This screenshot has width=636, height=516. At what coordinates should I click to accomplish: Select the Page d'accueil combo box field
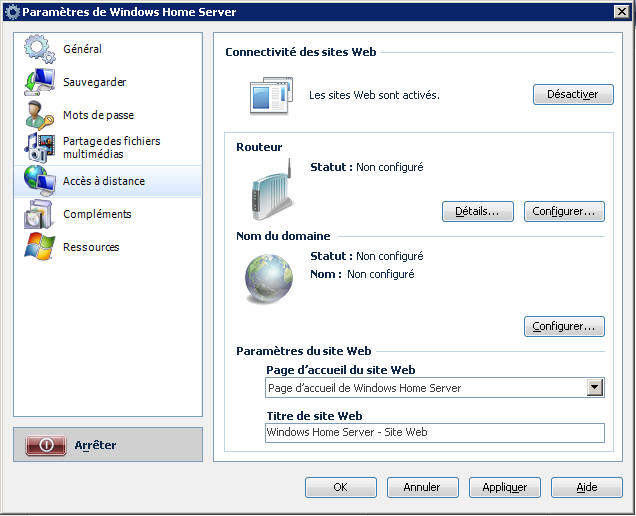pyautogui.click(x=434, y=388)
